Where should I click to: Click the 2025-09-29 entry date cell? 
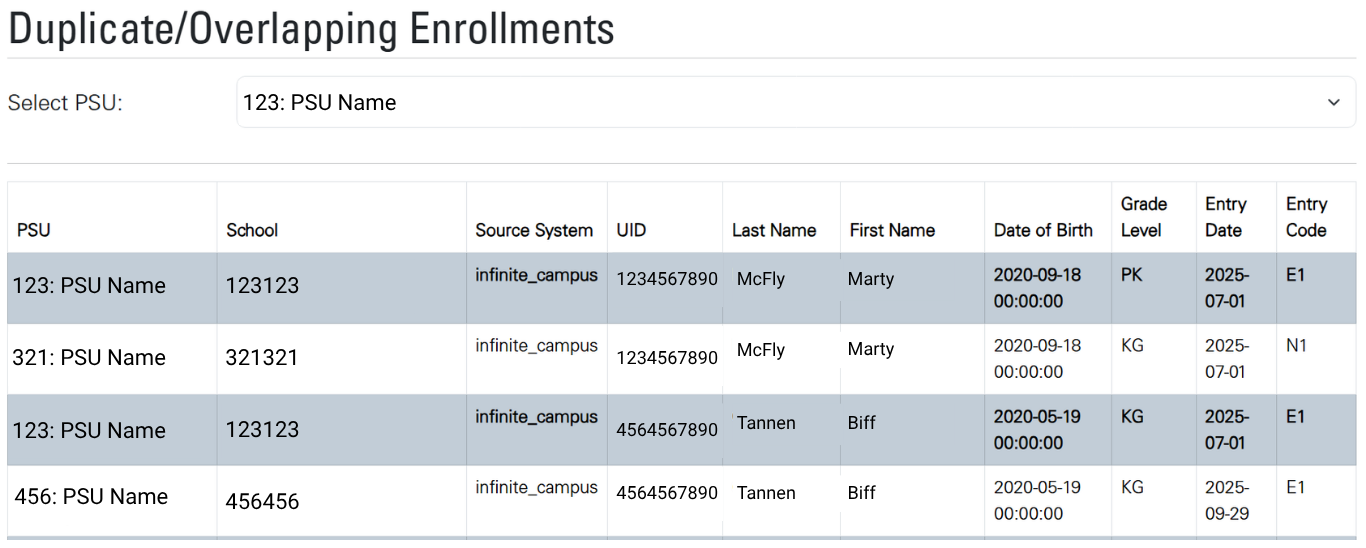click(x=1227, y=500)
